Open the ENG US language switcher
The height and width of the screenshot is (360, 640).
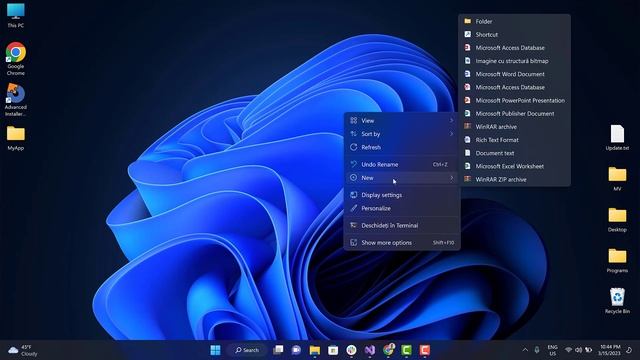[553, 350]
